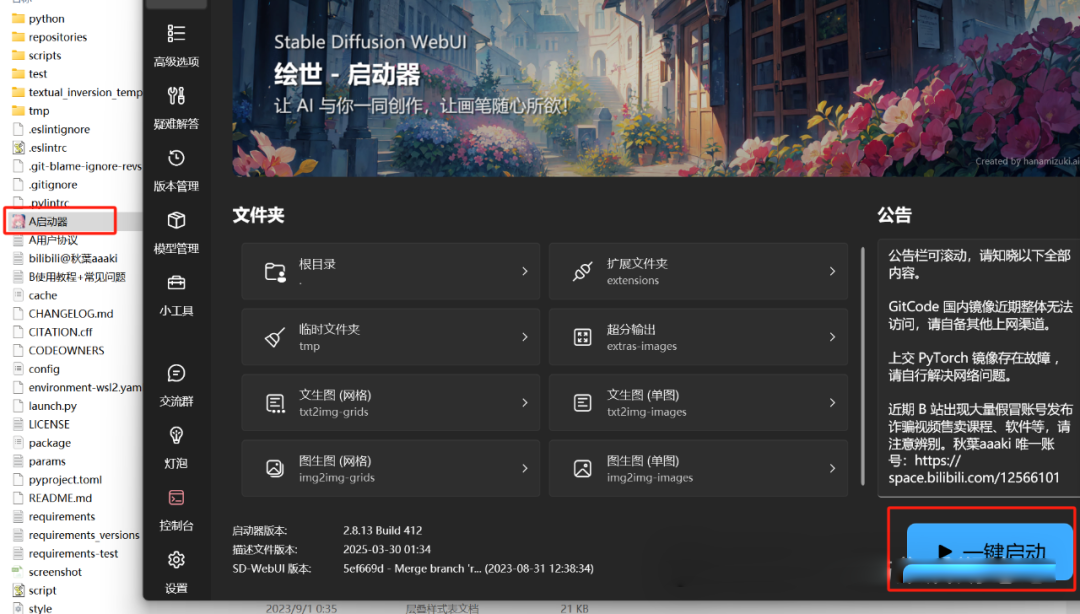Image resolution: width=1080 pixels, height=614 pixels.
Task: Open the 文生图 (单图) folder card
Action: [698, 402]
